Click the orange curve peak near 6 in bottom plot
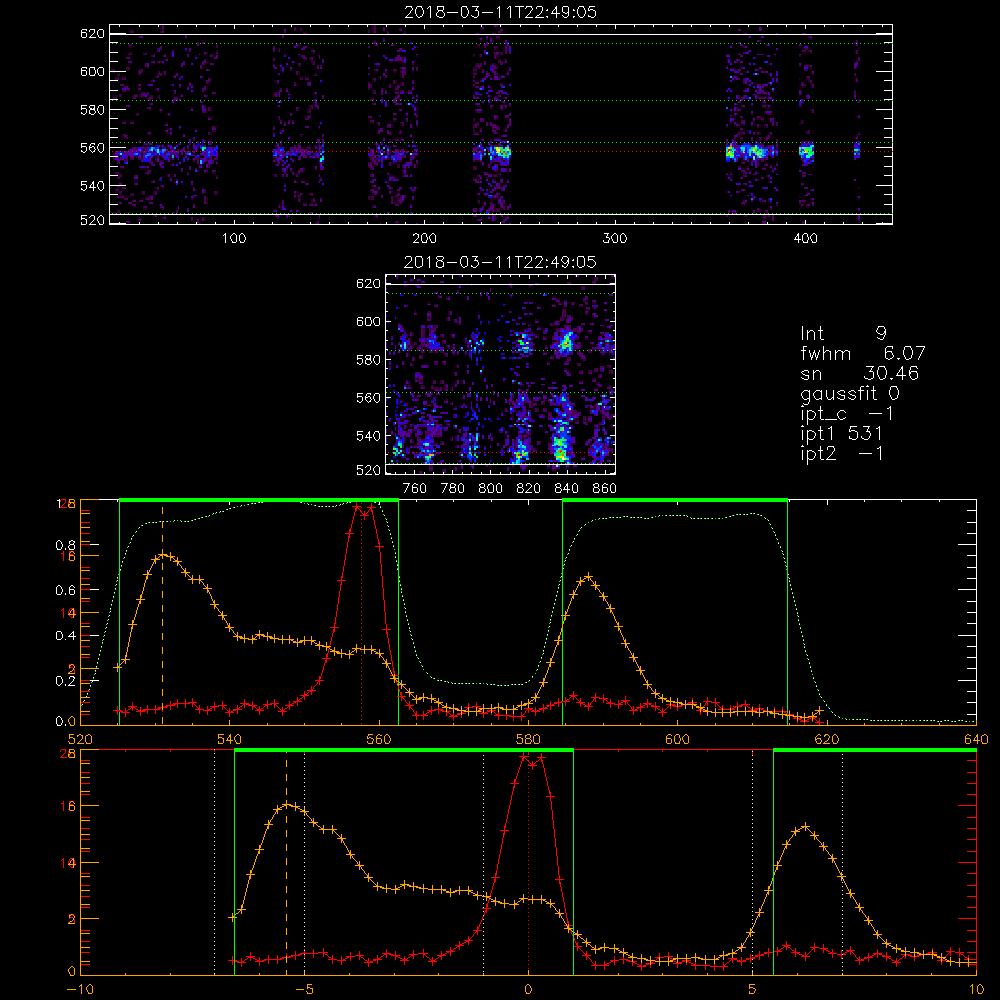The height and width of the screenshot is (1000, 1000). click(805, 827)
